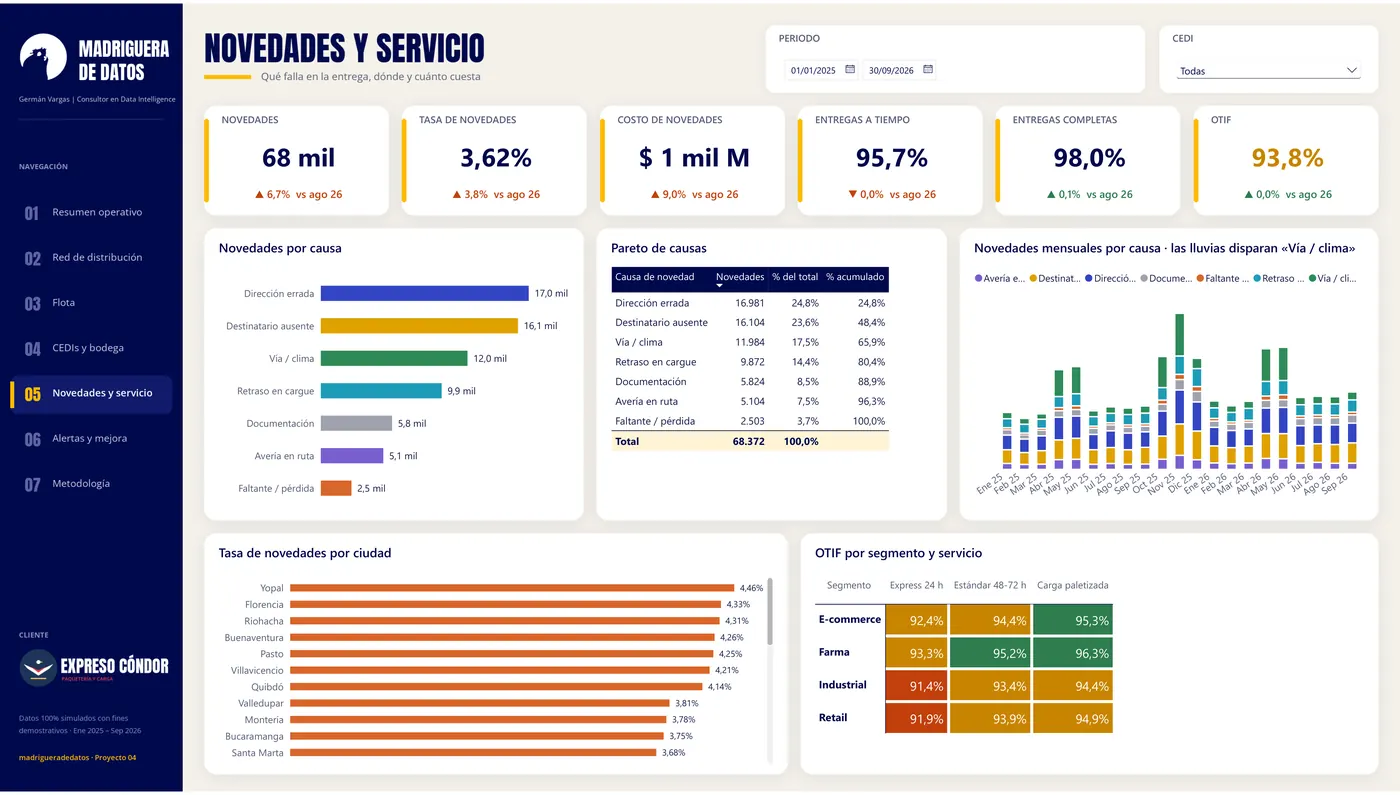
Task: Select the Vía / clima green bar
Action: (394, 358)
